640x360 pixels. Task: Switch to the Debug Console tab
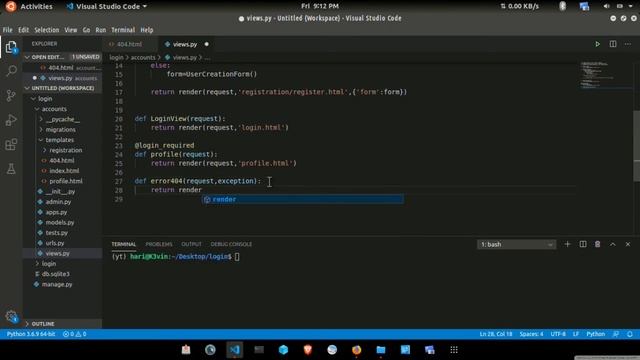click(231, 244)
